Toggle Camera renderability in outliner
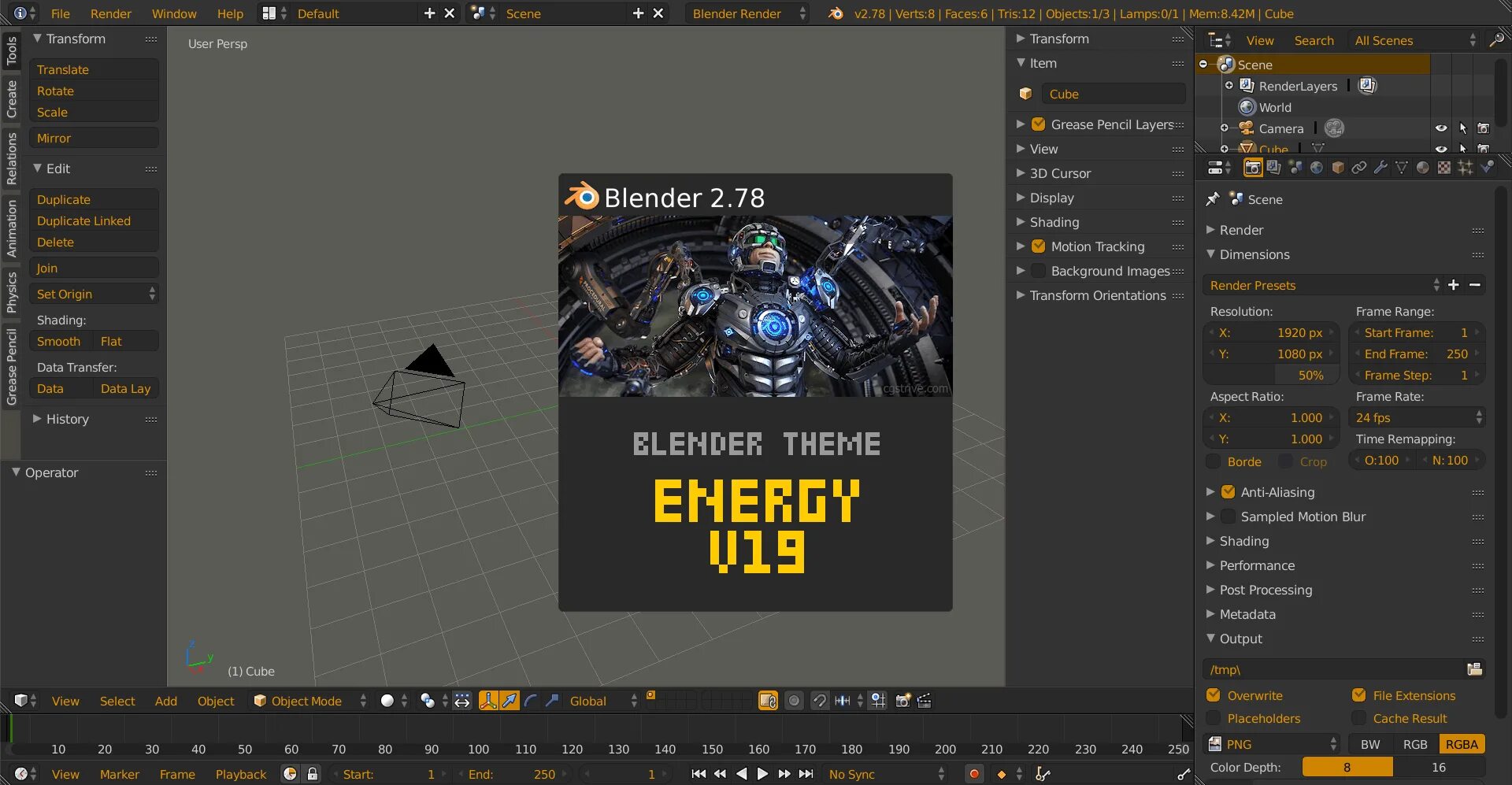Image resolution: width=1512 pixels, height=785 pixels. pyautogui.click(x=1484, y=128)
